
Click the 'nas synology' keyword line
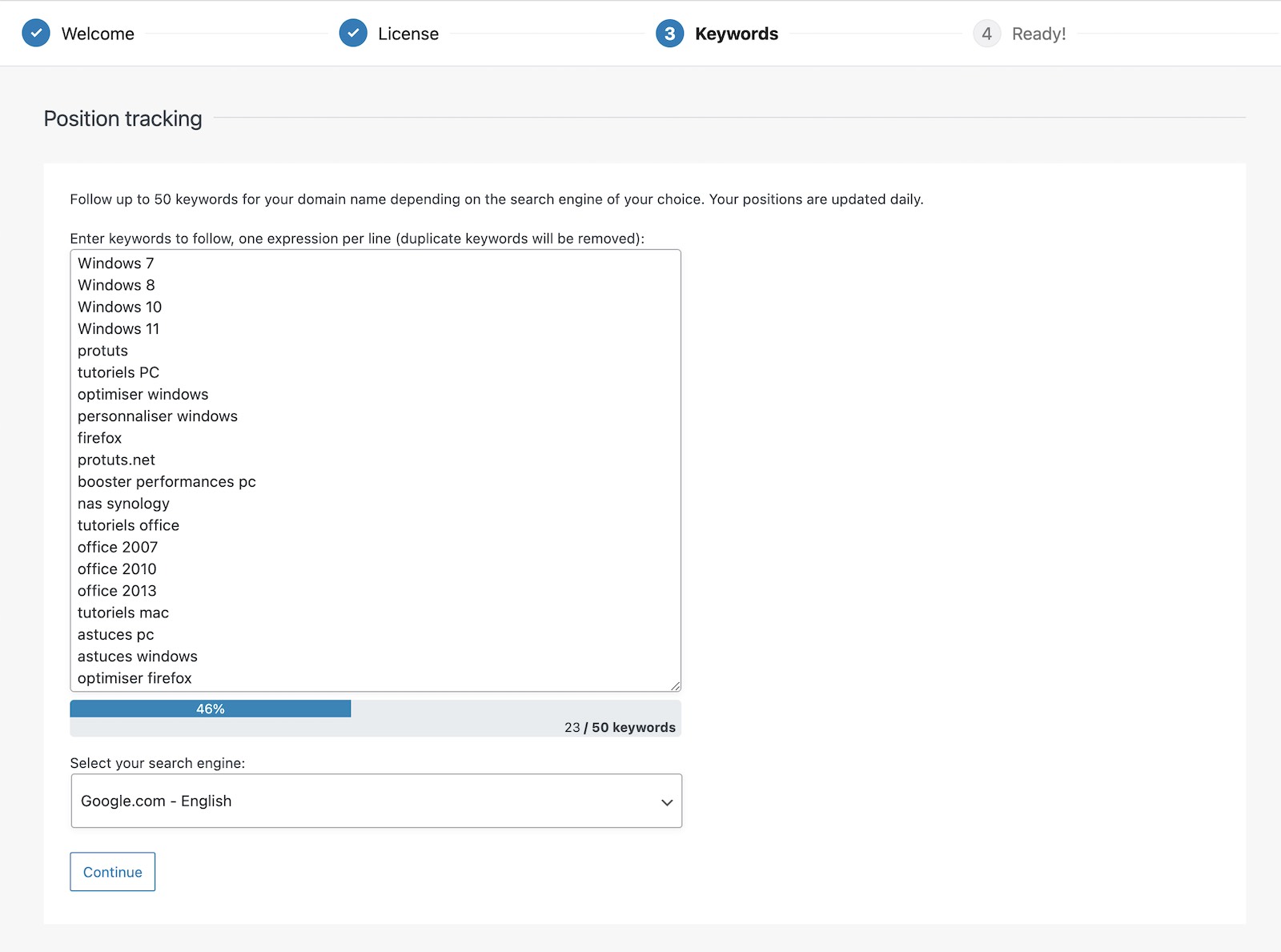coord(123,504)
